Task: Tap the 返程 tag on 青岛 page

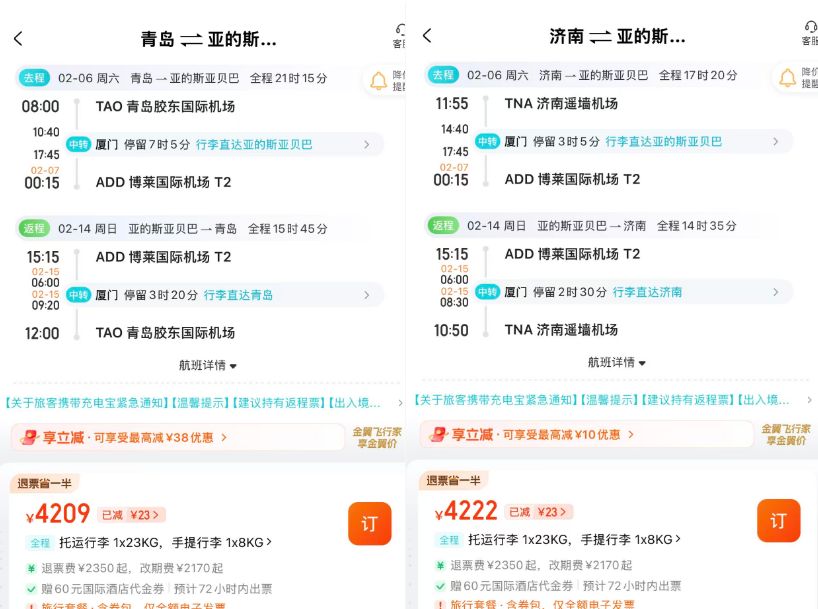Action: [34, 228]
